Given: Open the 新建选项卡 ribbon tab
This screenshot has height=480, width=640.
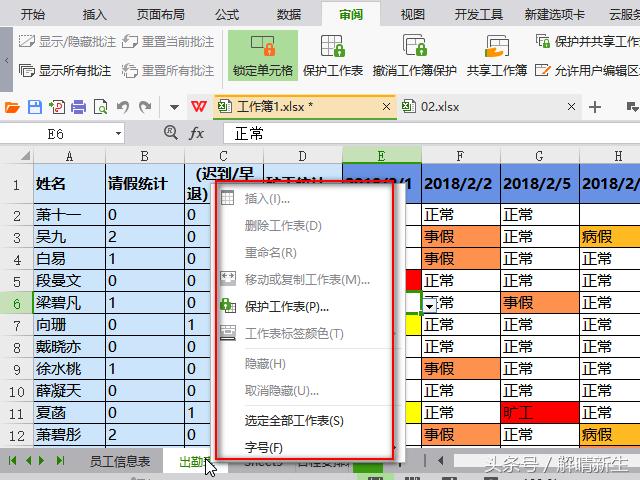Looking at the screenshot, I should (x=555, y=15).
